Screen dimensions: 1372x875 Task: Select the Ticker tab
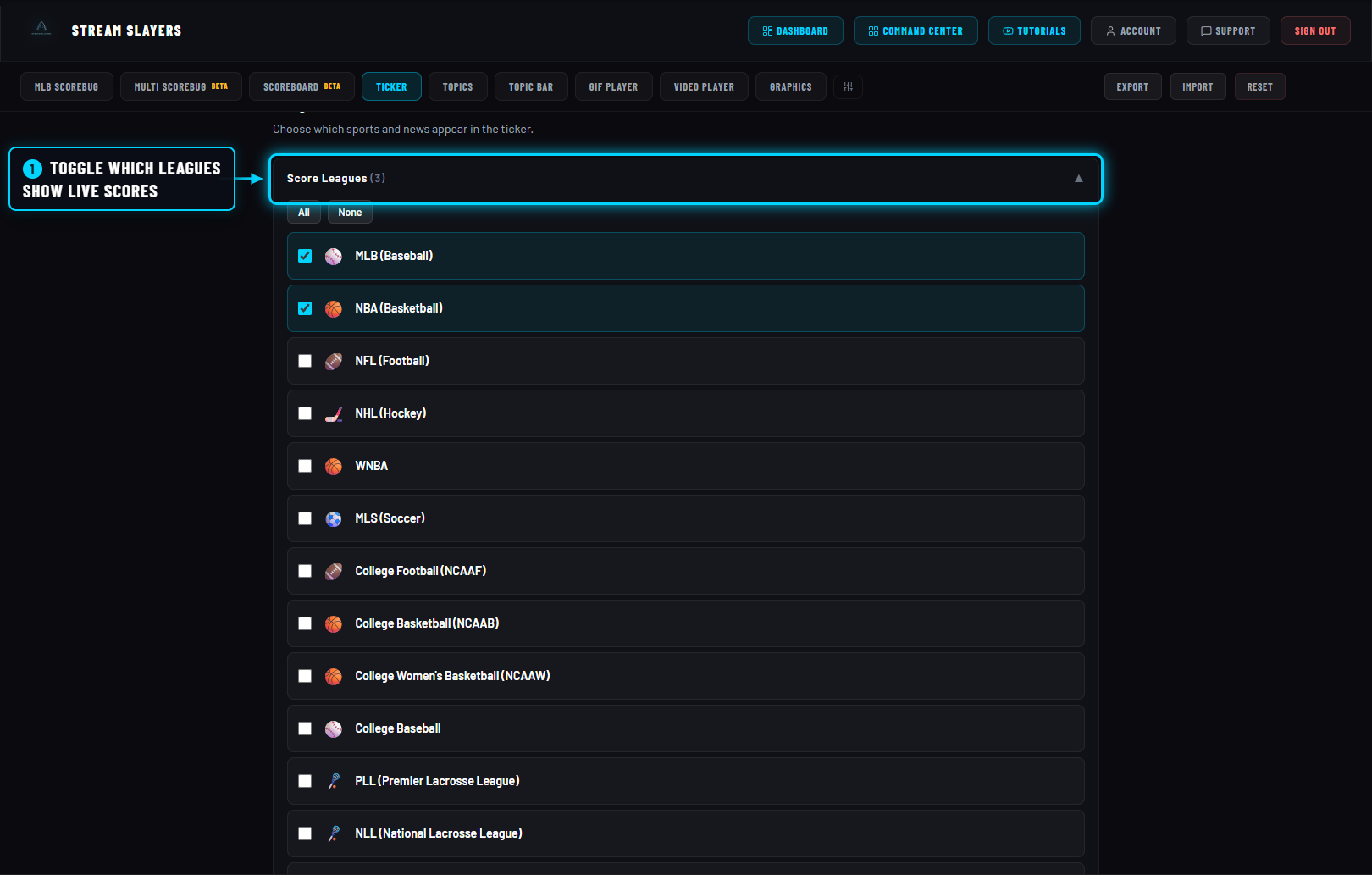tap(391, 87)
